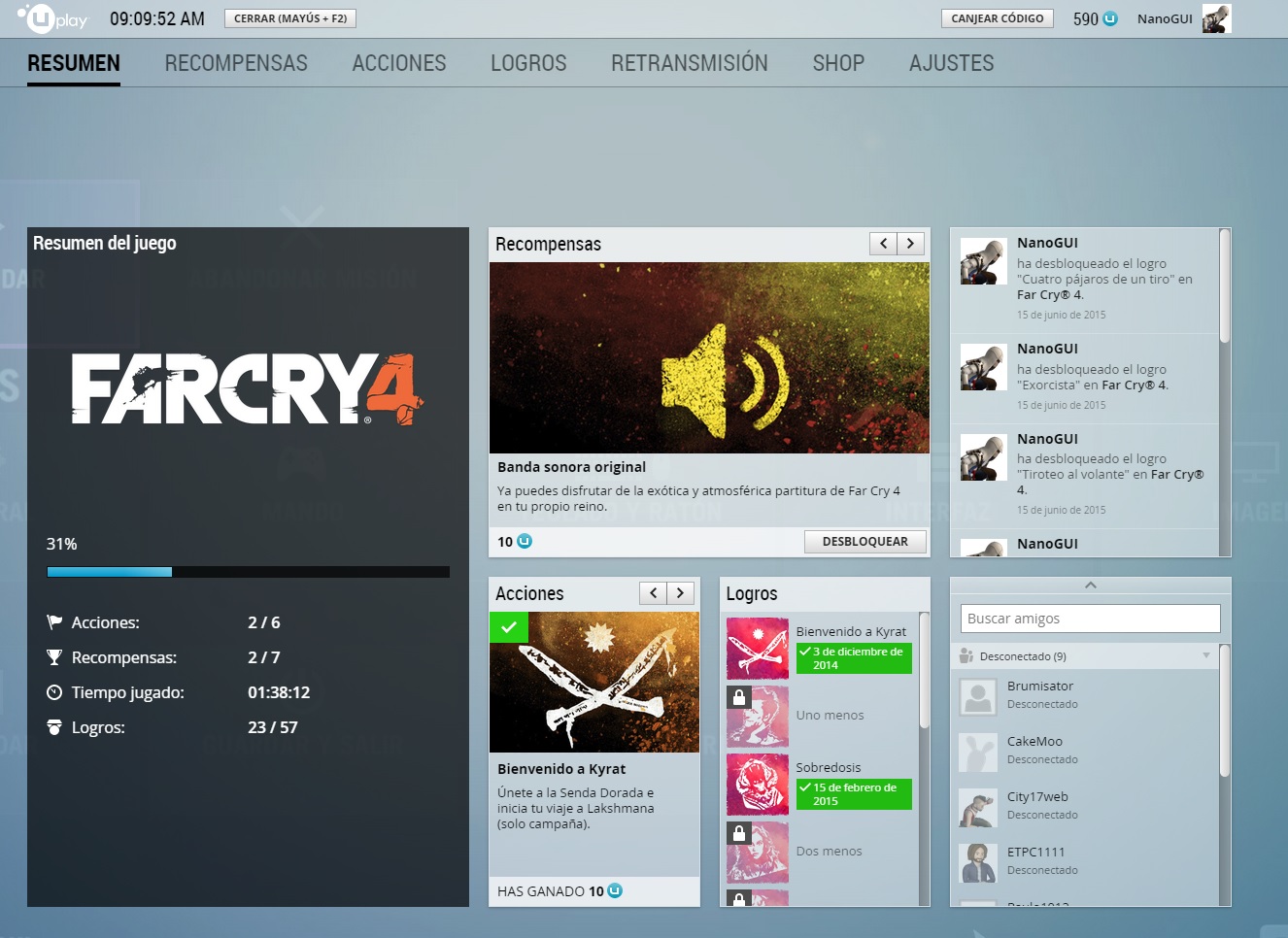This screenshot has width=1288, height=938.
Task: Click the green completed checkmark on Acciones card
Action: (508, 627)
